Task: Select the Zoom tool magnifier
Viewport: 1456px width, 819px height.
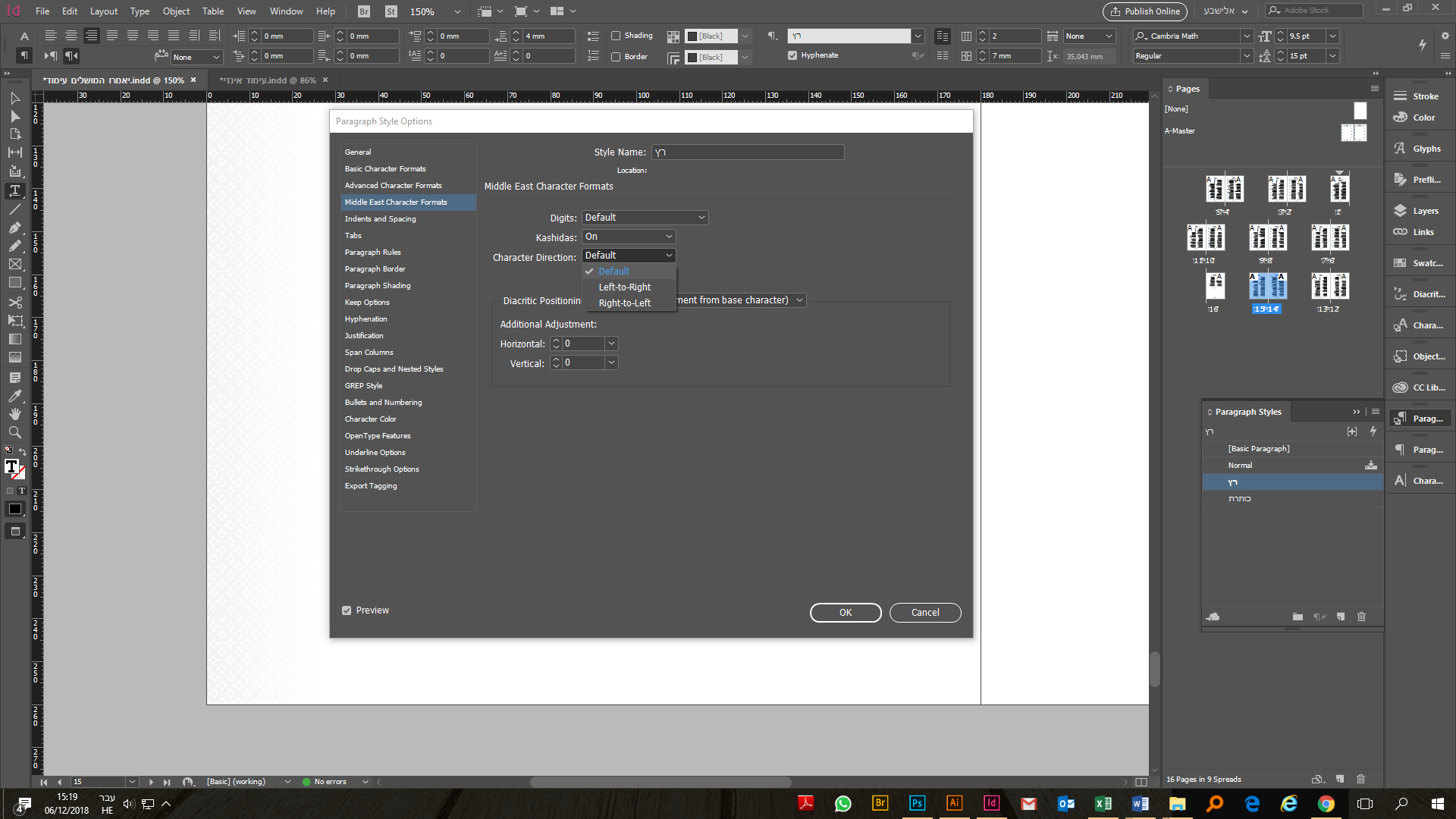Action: tap(14, 432)
